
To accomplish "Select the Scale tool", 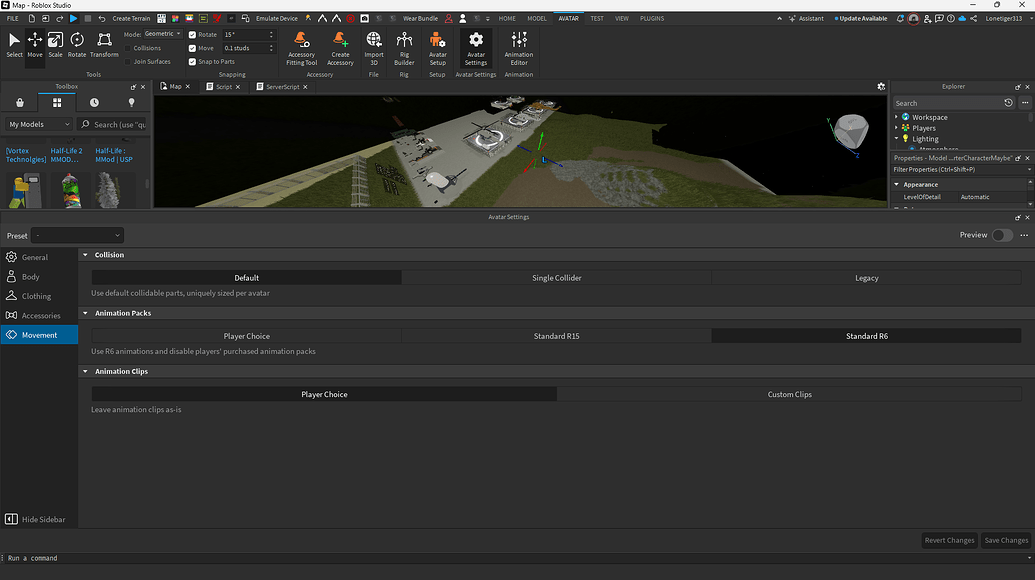I will click(55, 40).
